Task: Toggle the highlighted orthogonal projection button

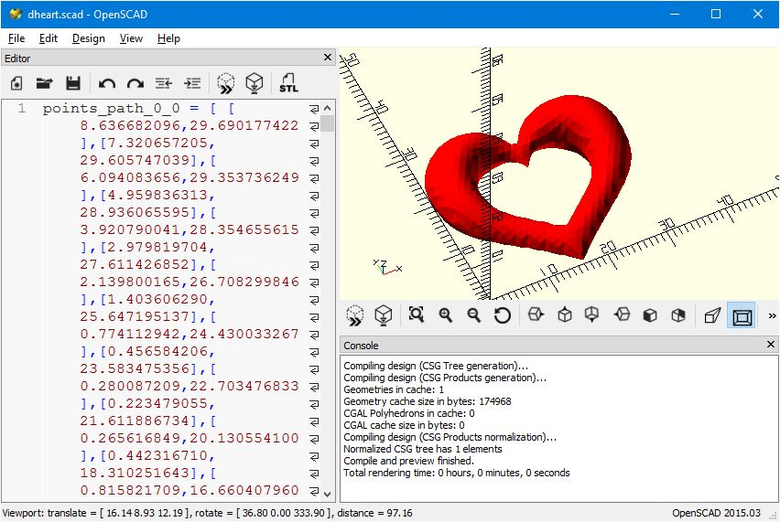Action: (x=741, y=316)
